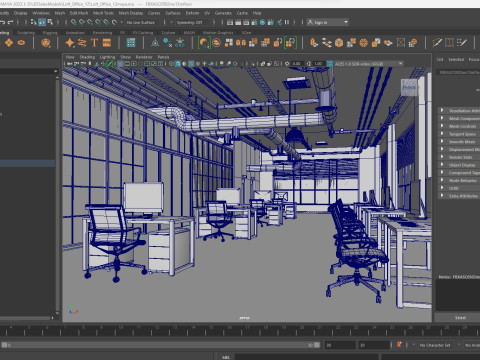Select the highlighted object selection mode icon

[x=42, y=22]
